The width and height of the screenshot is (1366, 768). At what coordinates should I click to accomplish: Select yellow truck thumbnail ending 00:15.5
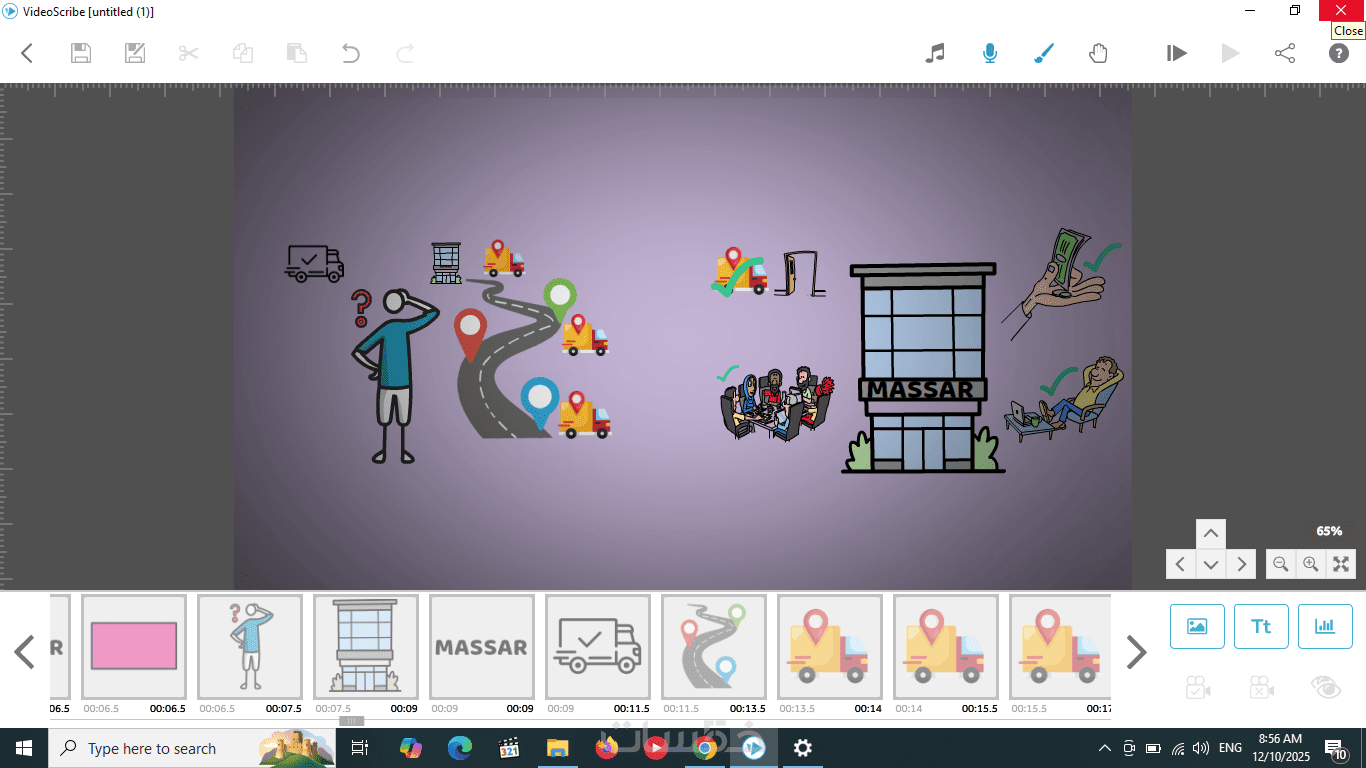coord(946,647)
